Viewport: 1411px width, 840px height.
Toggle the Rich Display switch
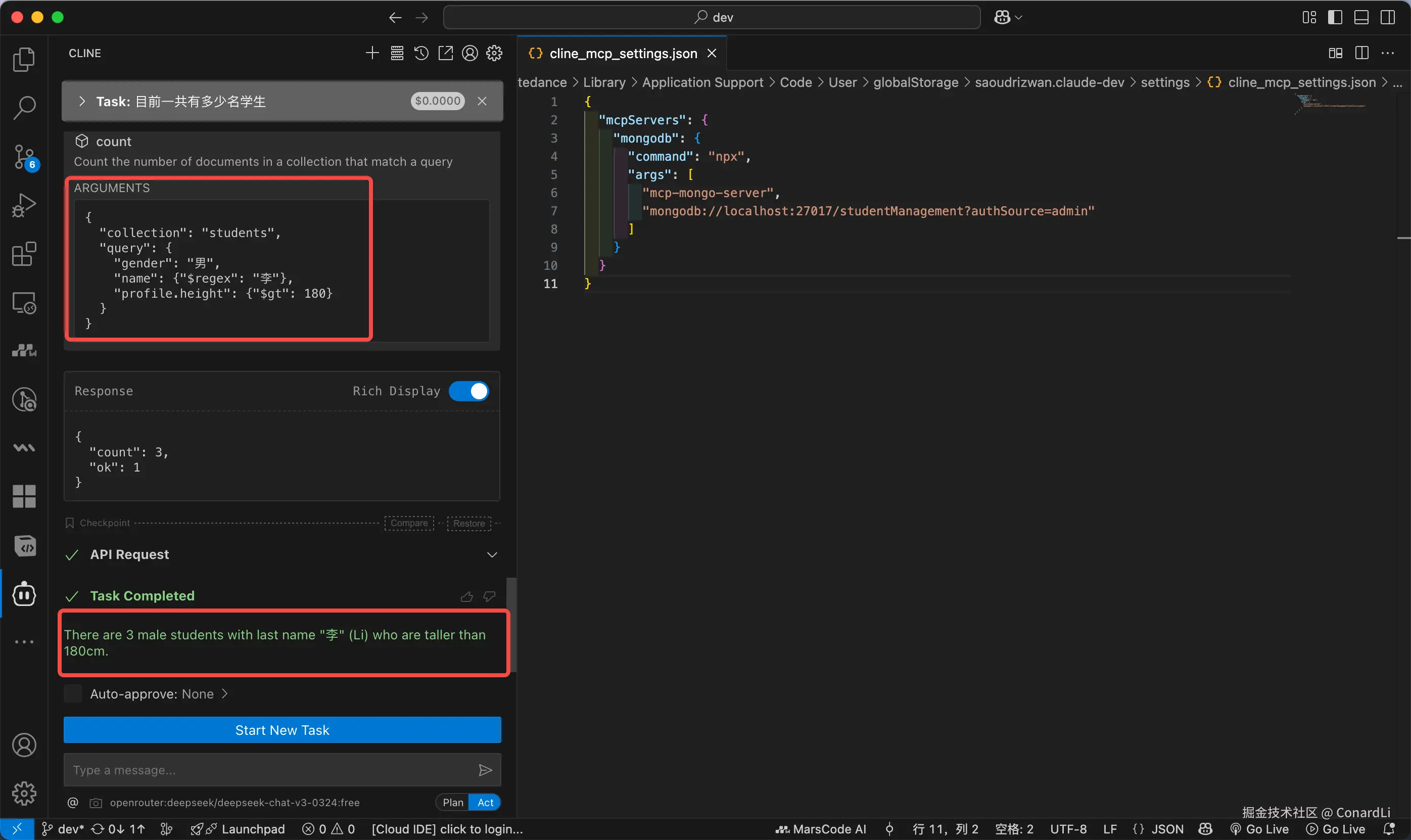coord(469,391)
